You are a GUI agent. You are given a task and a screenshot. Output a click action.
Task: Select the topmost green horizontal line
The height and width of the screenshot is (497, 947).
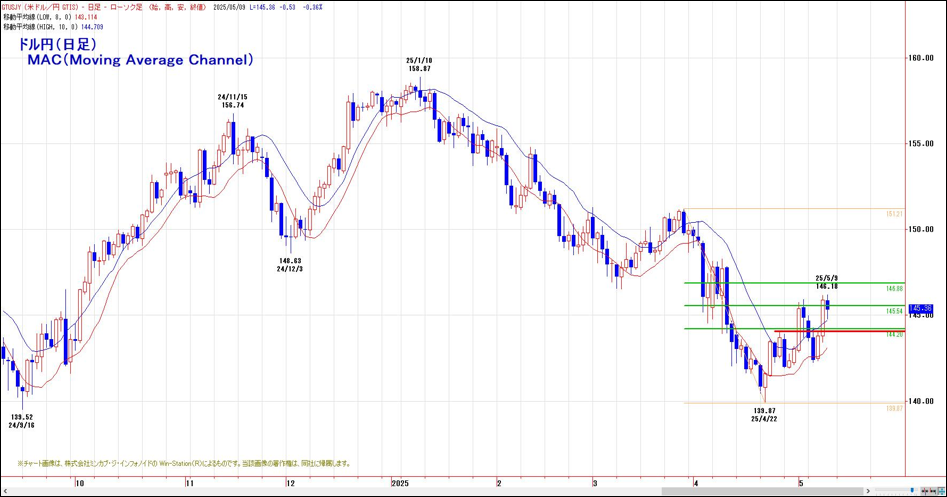[x=794, y=283]
